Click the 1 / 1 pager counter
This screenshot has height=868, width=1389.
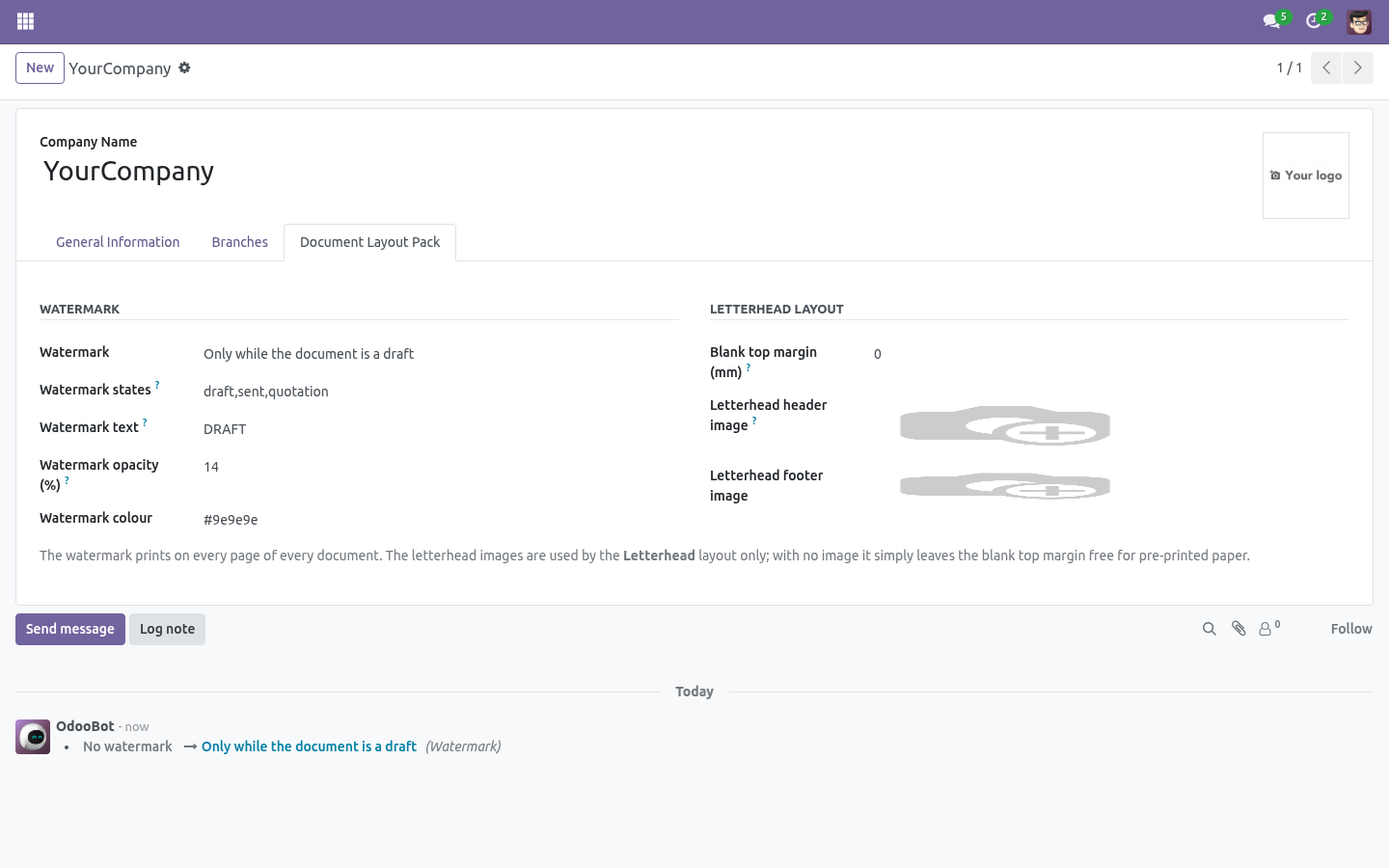1290,68
